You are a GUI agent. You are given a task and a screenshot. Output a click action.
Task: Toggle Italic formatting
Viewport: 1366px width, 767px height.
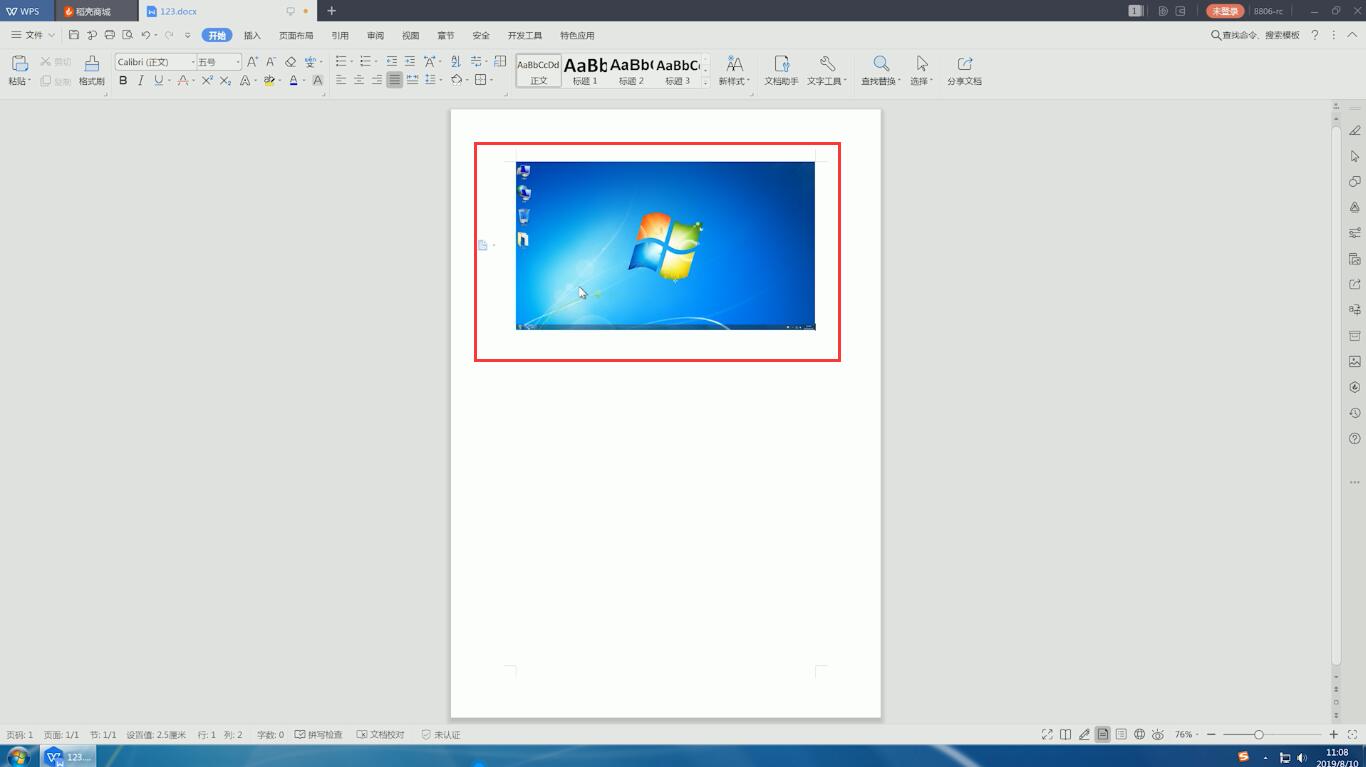pos(140,81)
